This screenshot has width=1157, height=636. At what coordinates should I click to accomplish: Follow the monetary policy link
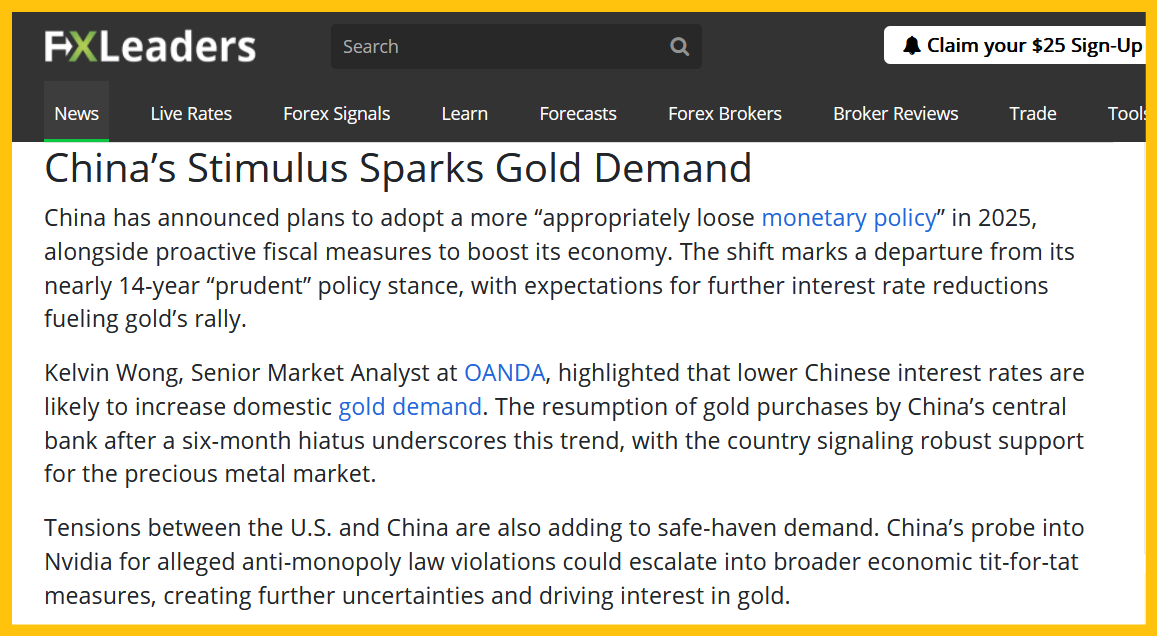(x=849, y=217)
